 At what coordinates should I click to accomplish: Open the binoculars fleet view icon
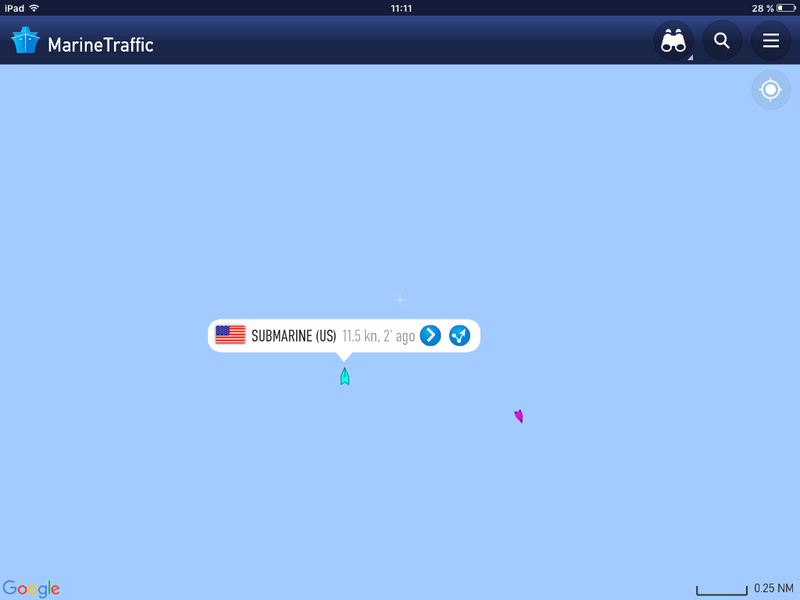(673, 41)
